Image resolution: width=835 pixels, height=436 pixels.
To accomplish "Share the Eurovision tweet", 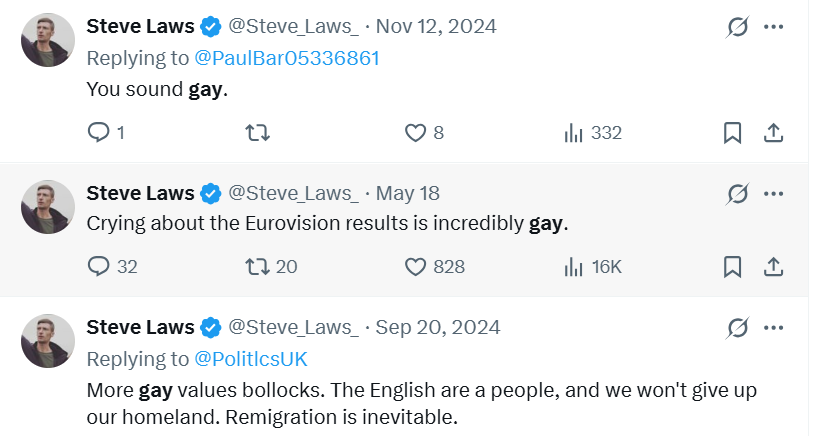I will 773,266.
